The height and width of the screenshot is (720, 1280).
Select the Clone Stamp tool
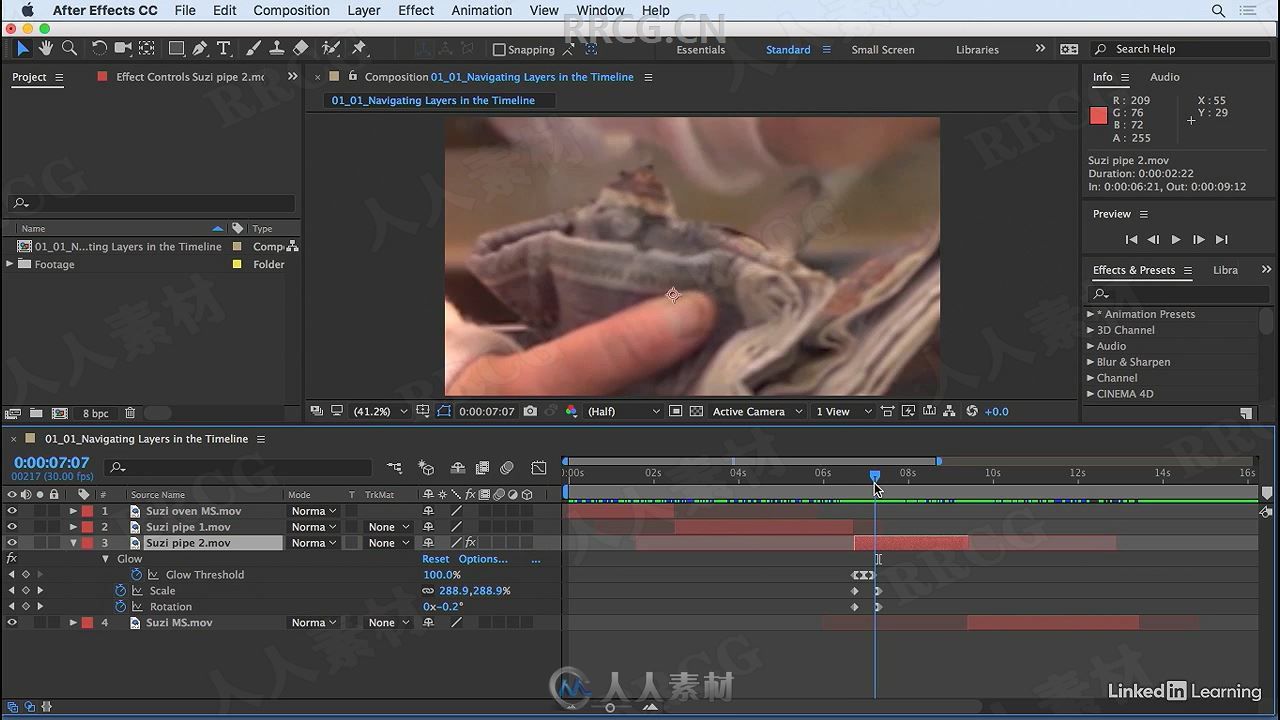coord(277,48)
